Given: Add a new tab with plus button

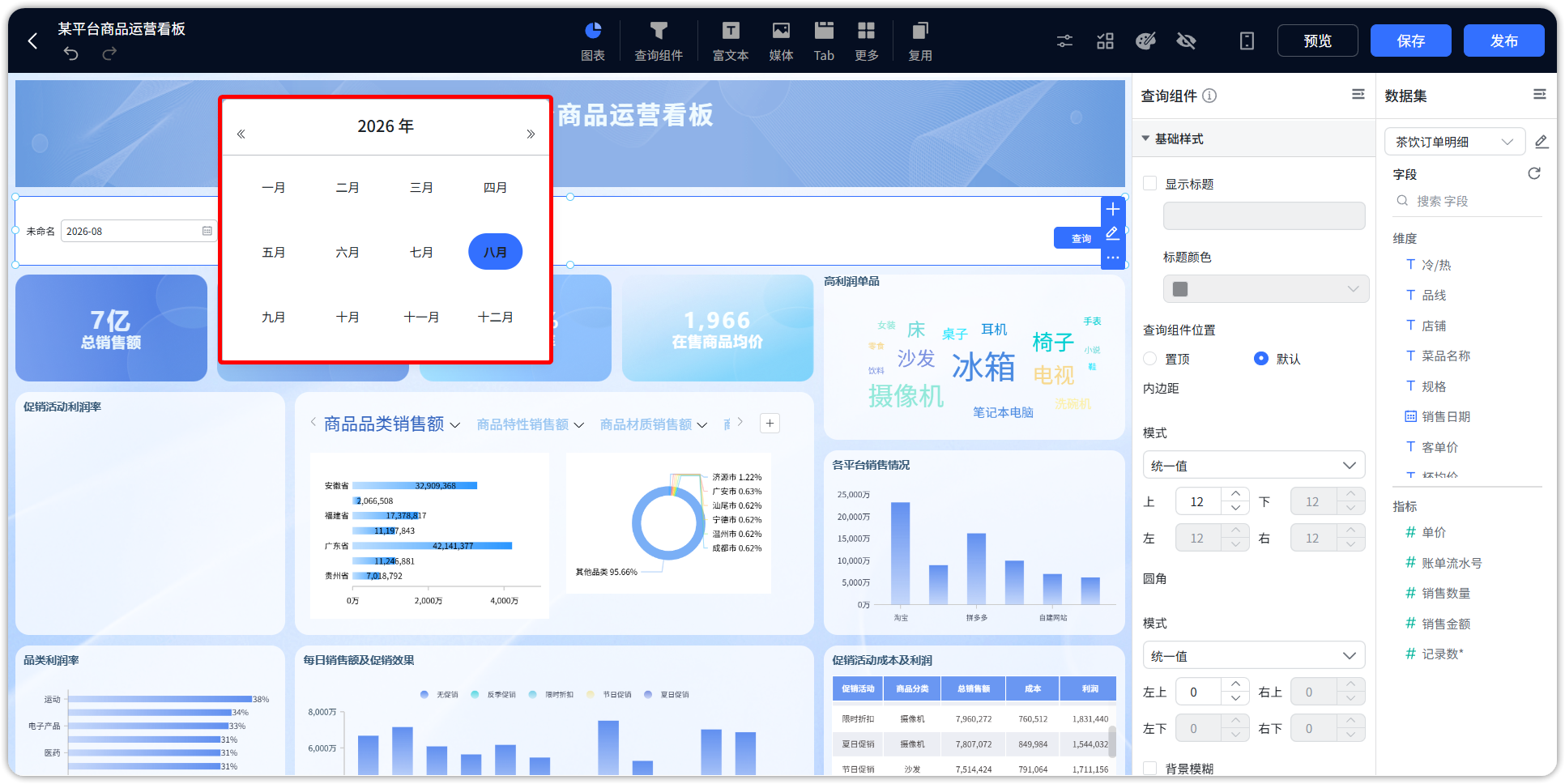Looking at the screenshot, I should coord(770,423).
